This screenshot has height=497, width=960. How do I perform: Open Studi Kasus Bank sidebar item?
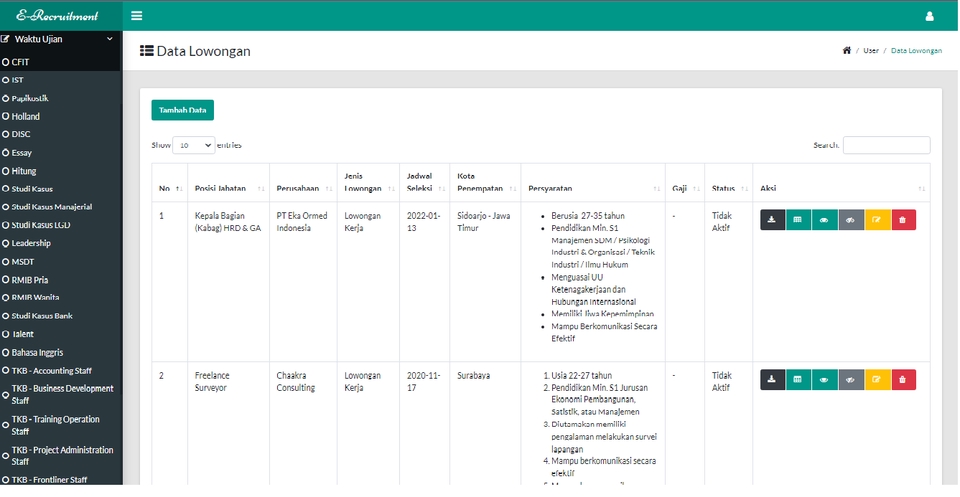pyautogui.click(x=61, y=316)
